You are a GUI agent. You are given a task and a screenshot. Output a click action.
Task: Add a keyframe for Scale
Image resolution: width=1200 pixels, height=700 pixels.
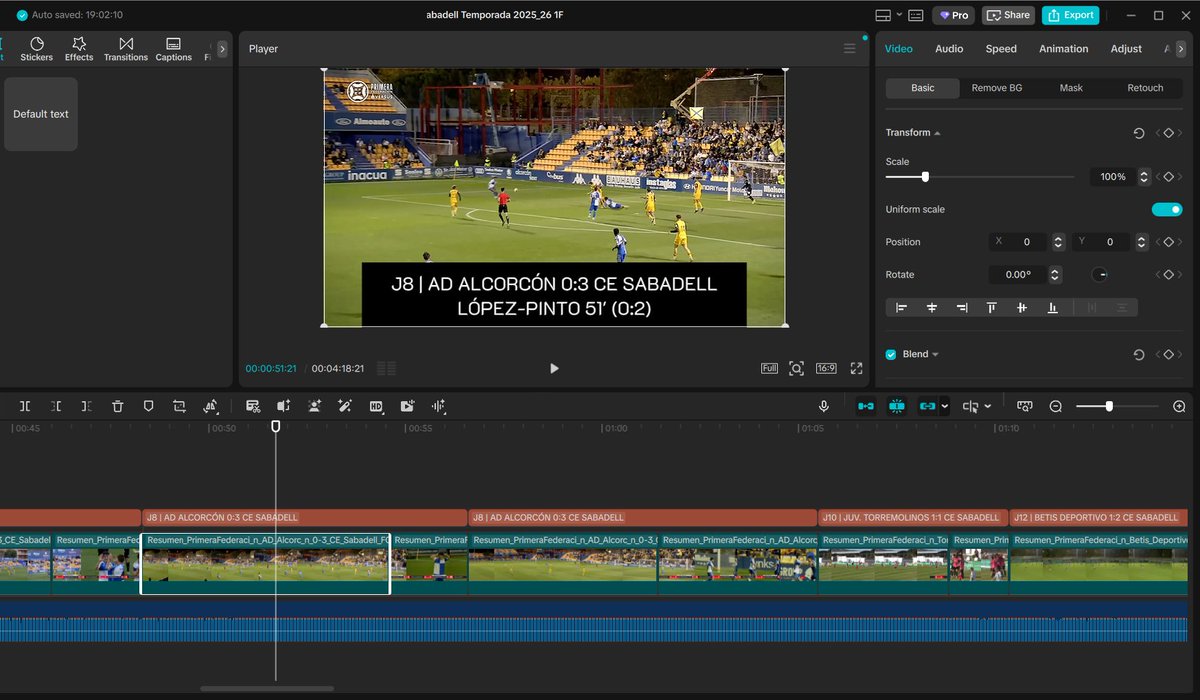point(1168,177)
